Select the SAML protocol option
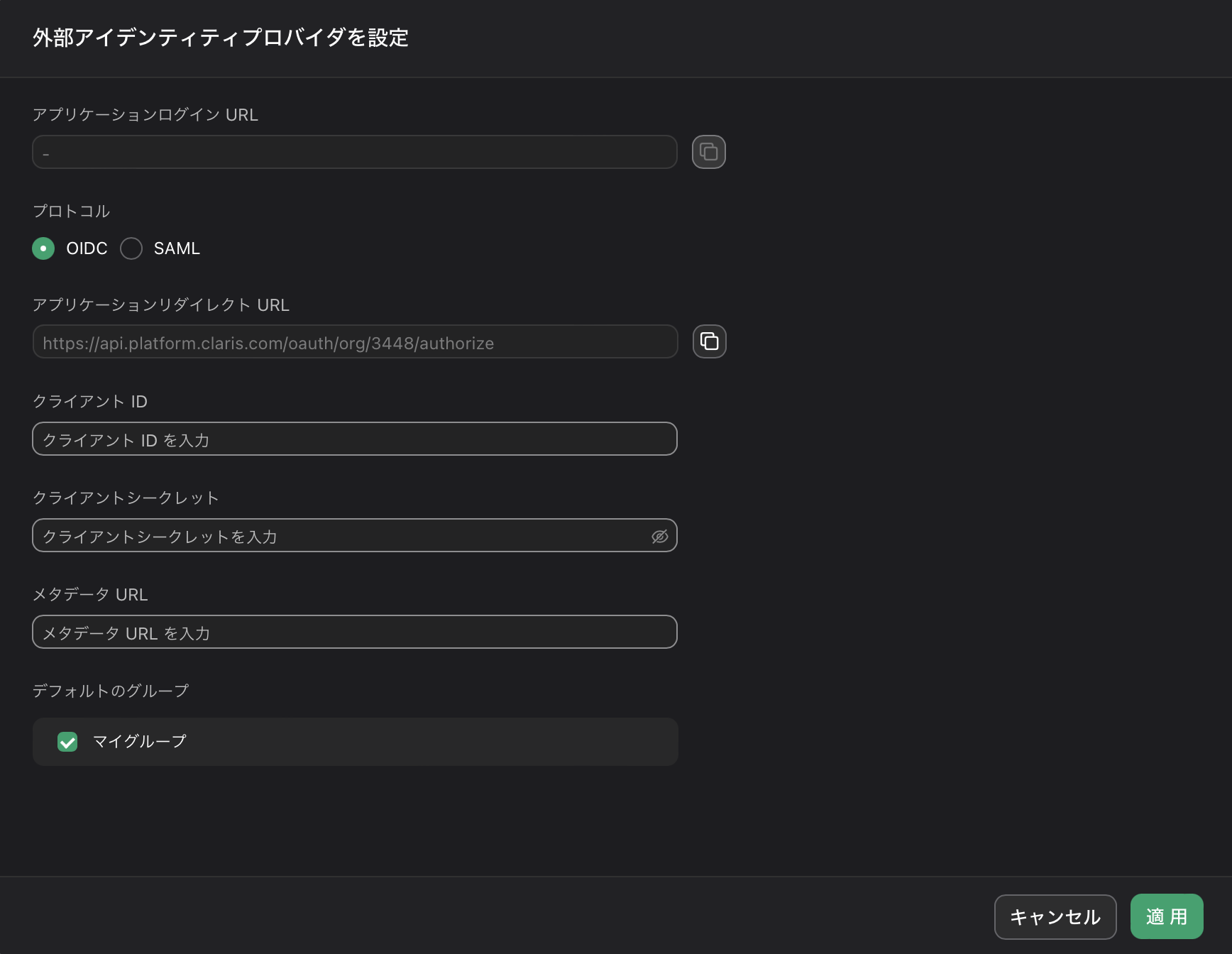 point(131,248)
